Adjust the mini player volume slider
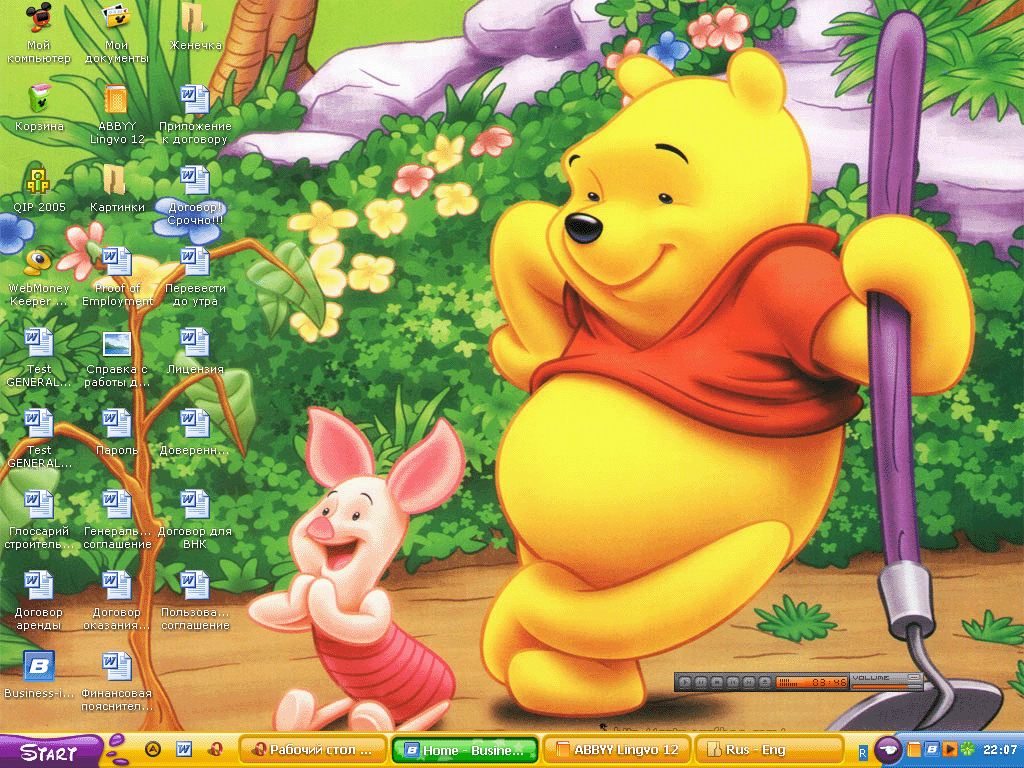1024x768 pixels. pyautogui.click(x=887, y=686)
